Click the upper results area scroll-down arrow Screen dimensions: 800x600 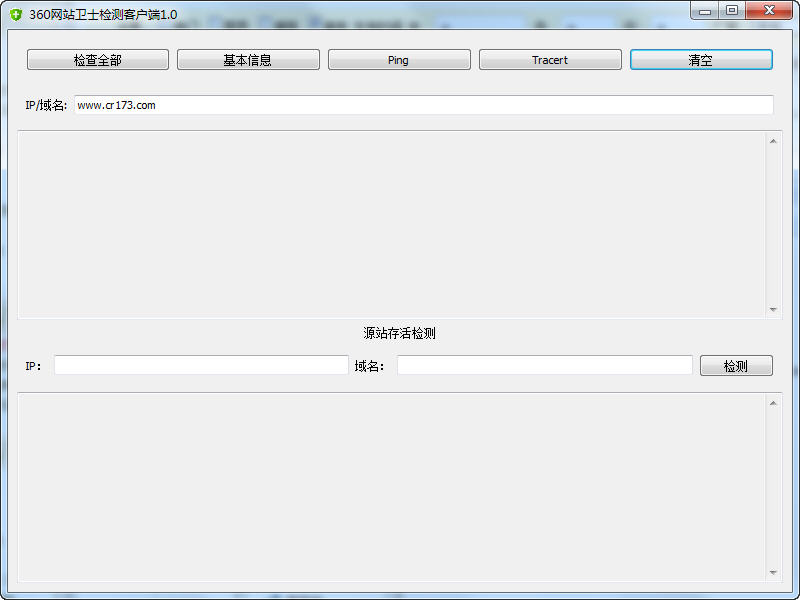tap(772, 309)
